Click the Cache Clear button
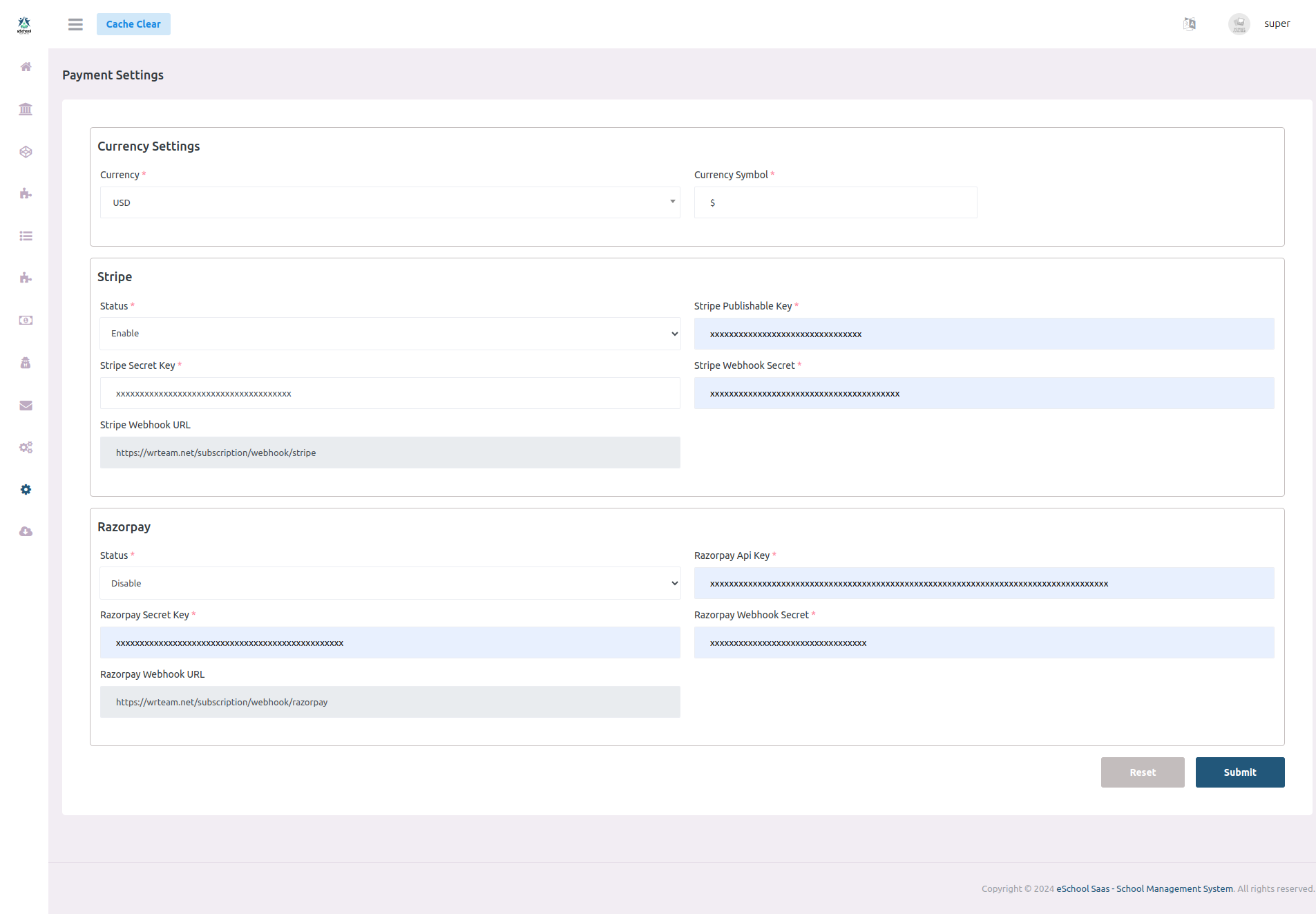Image resolution: width=1316 pixels, height=914 pixels. (133, 24)
